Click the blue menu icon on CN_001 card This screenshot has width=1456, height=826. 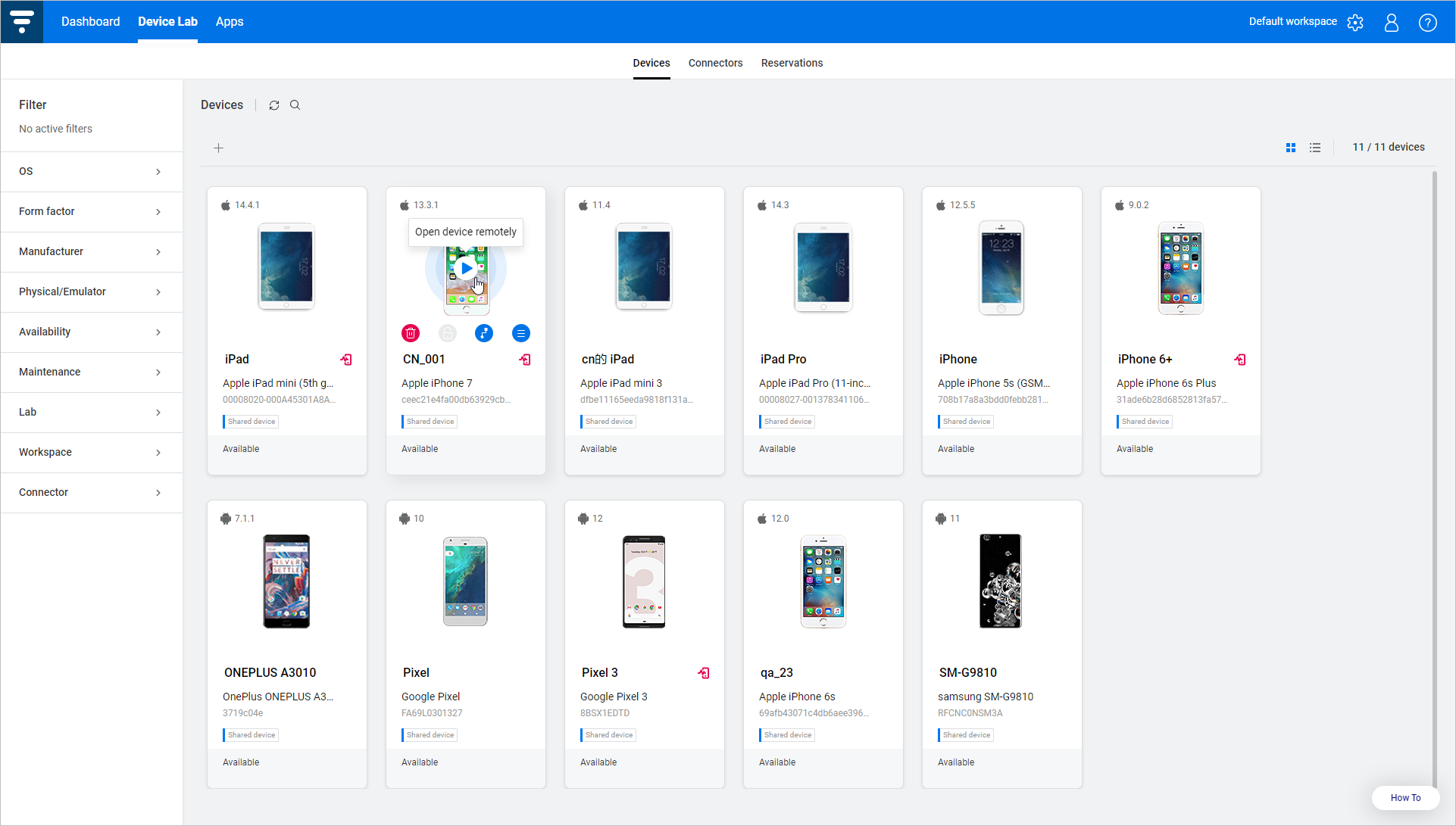520,333
